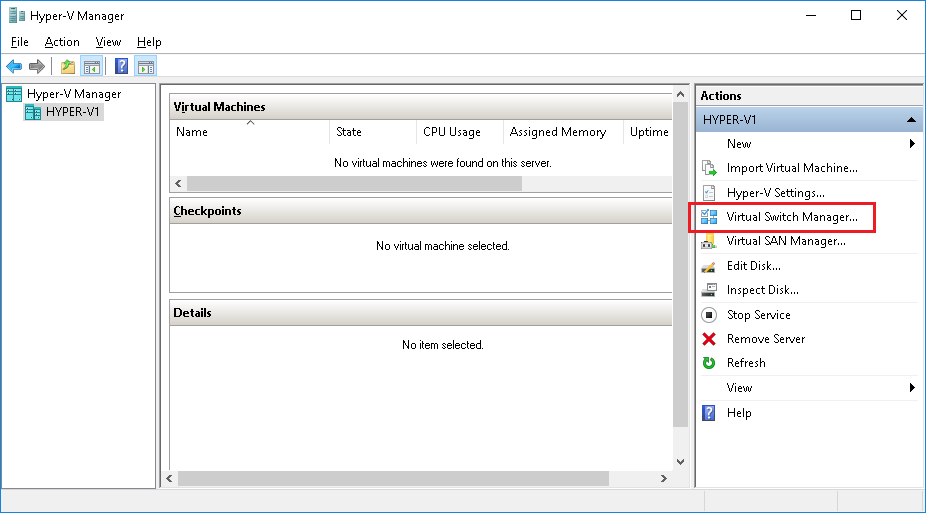The width and height of the screenshot is (926, 513).
Task: Toggle the Show/Hide Console Tree icon
Action: tap(92, 67)
